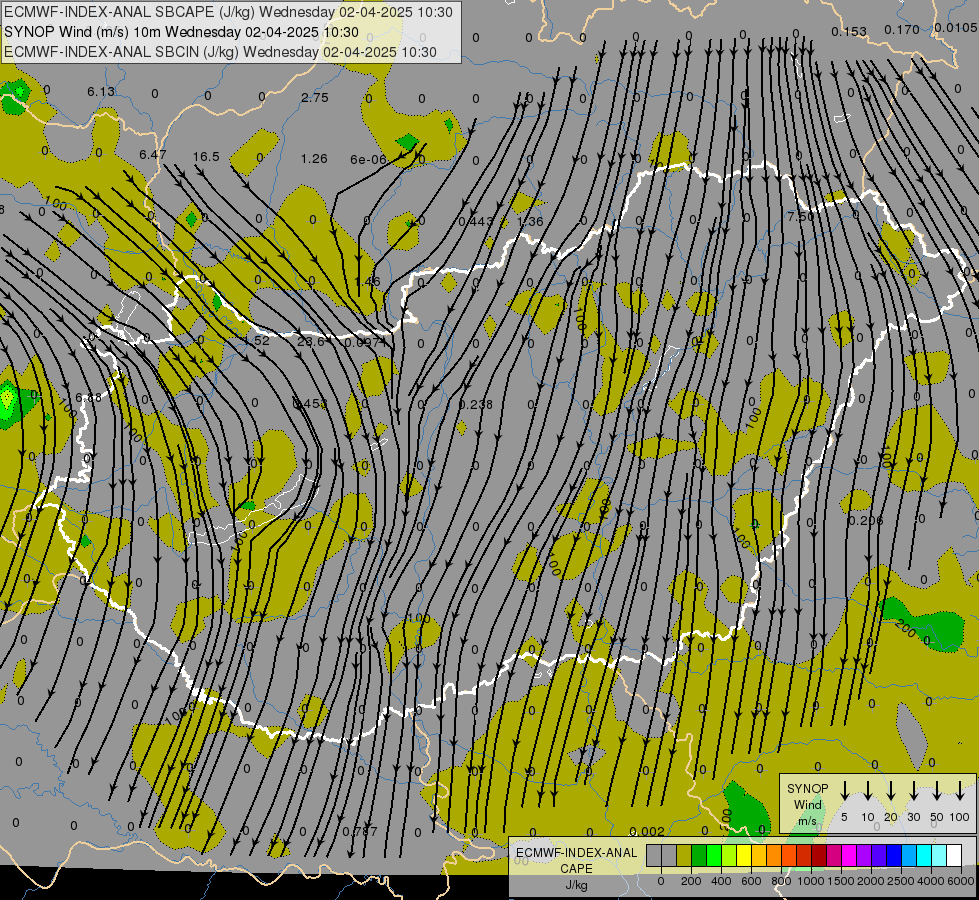Click the map value 23.6
979x900 pixels.
311,342
